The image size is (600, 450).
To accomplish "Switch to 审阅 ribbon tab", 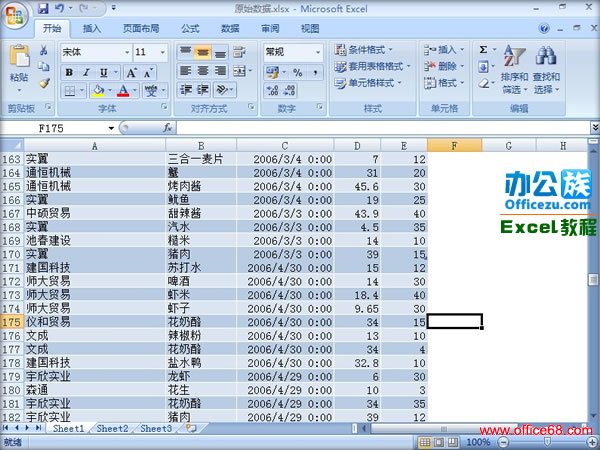I will click(270, 29).
